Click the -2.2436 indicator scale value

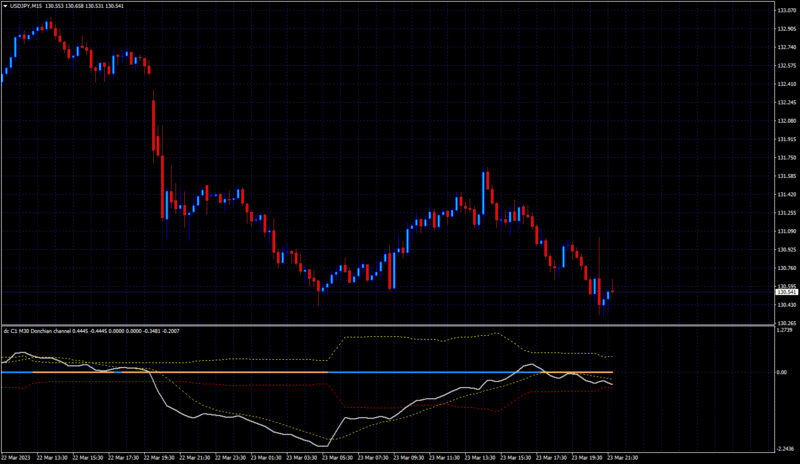786,449
